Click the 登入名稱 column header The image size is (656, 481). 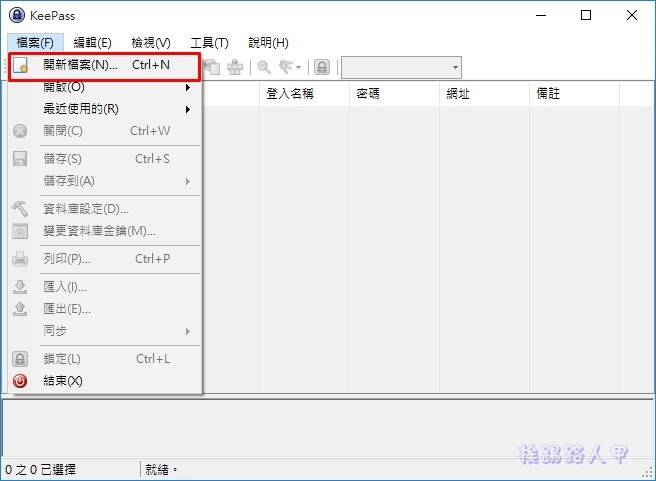pos(304,93)
